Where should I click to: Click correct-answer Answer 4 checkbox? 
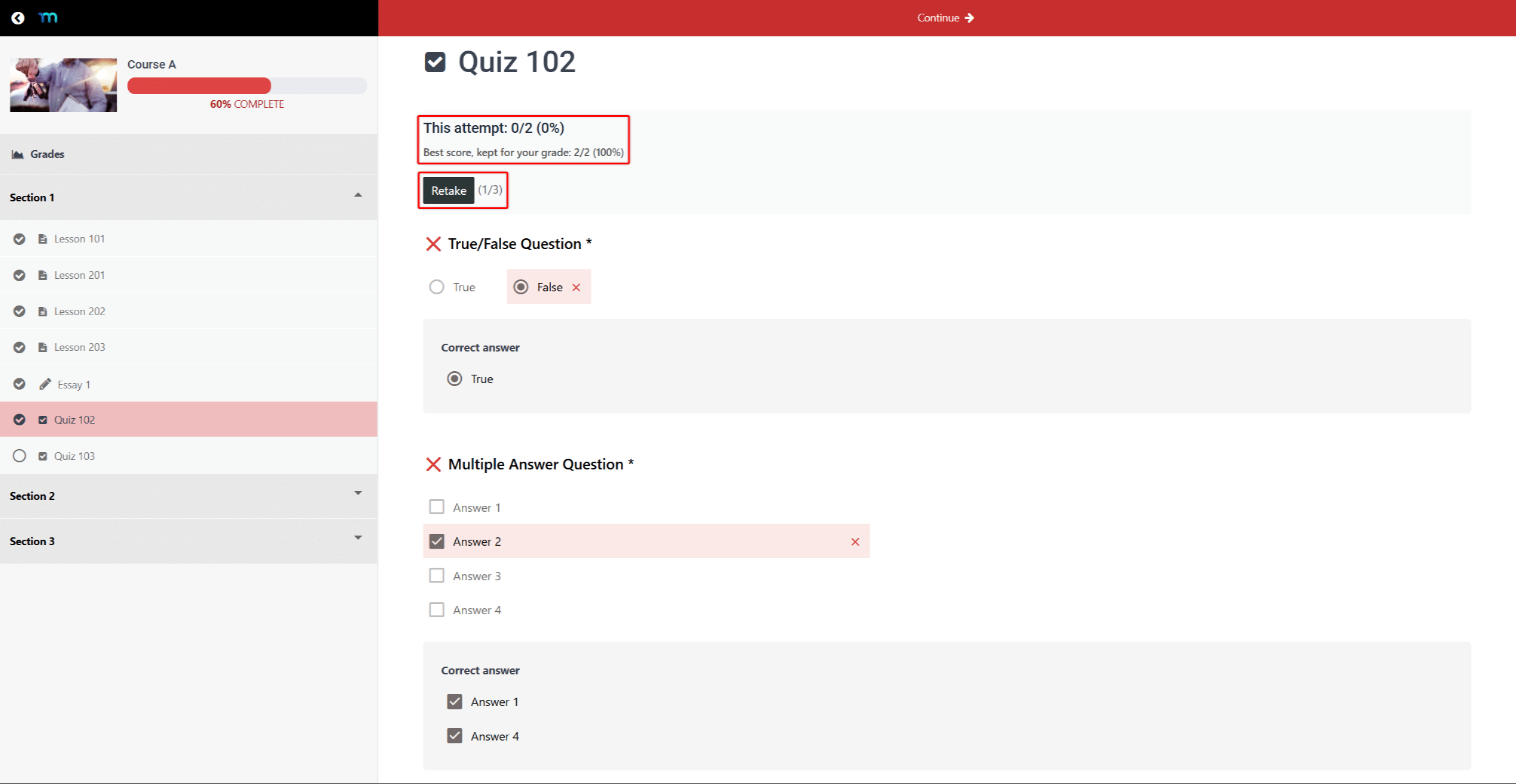click(455, 736)
